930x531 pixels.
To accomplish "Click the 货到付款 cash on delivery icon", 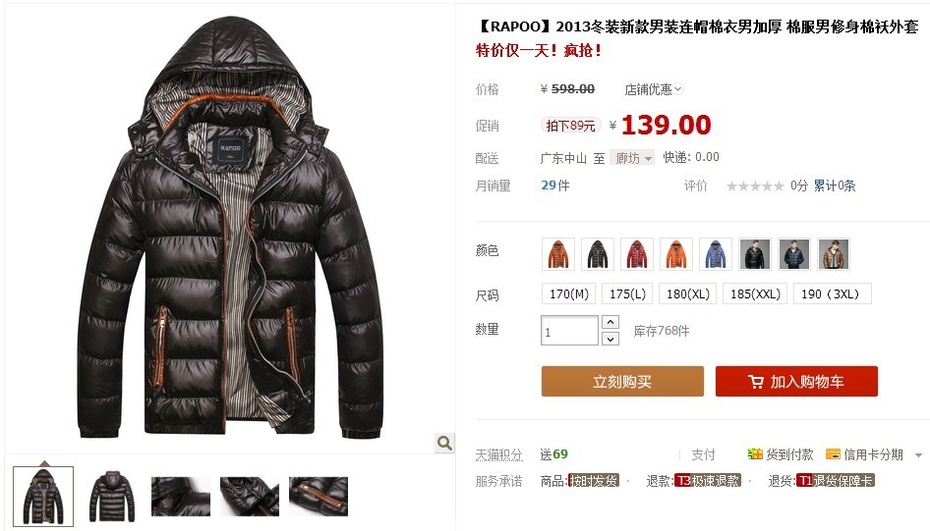I will click(754, 454).
